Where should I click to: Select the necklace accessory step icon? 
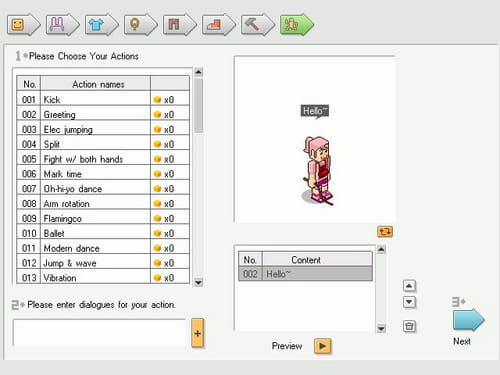[x=141, y=25]
